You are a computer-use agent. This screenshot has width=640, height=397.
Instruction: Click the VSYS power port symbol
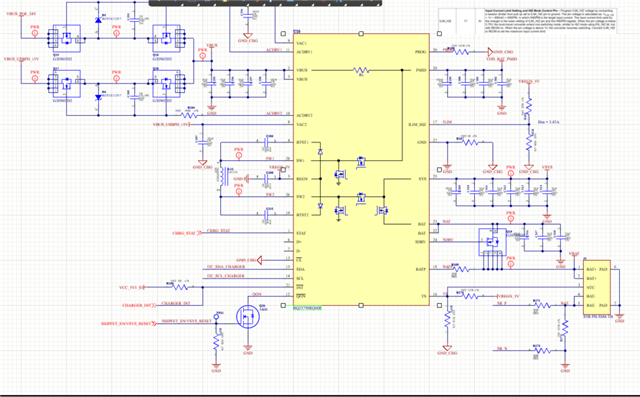(x=547, y=168)
